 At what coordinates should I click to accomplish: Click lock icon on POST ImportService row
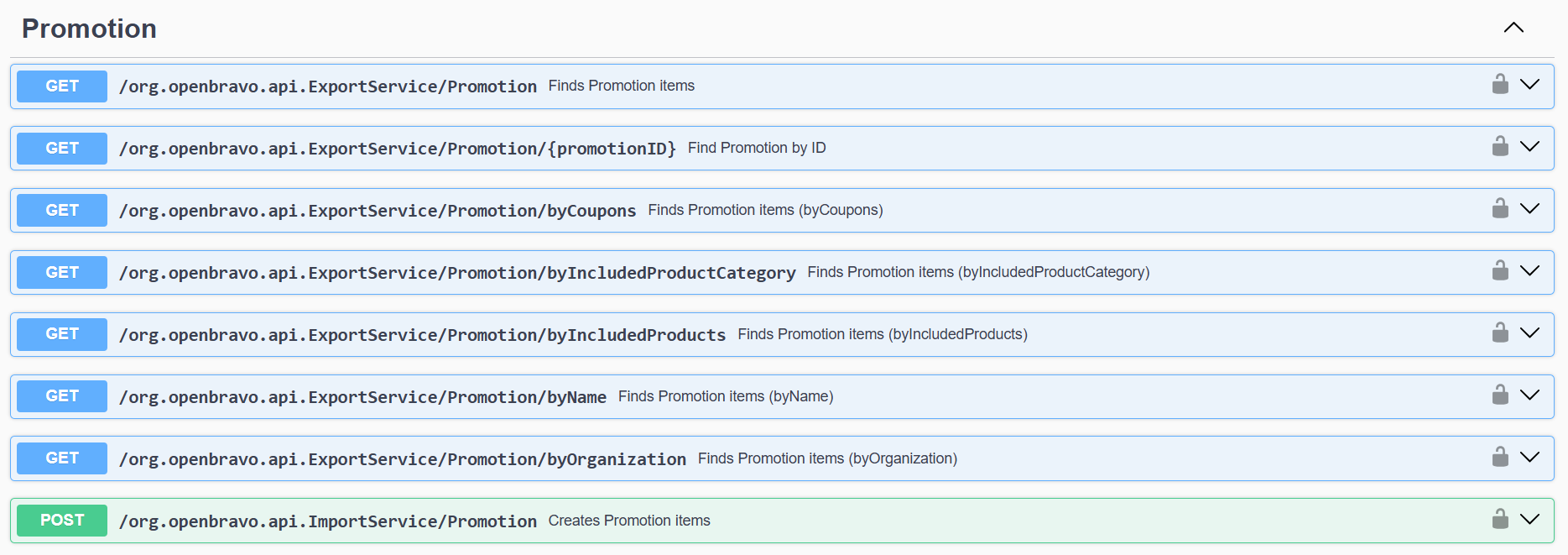pos(1500,520)
